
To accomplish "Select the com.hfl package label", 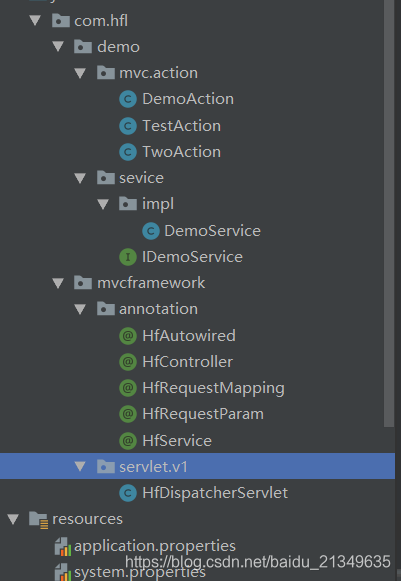I will (101, 21).
